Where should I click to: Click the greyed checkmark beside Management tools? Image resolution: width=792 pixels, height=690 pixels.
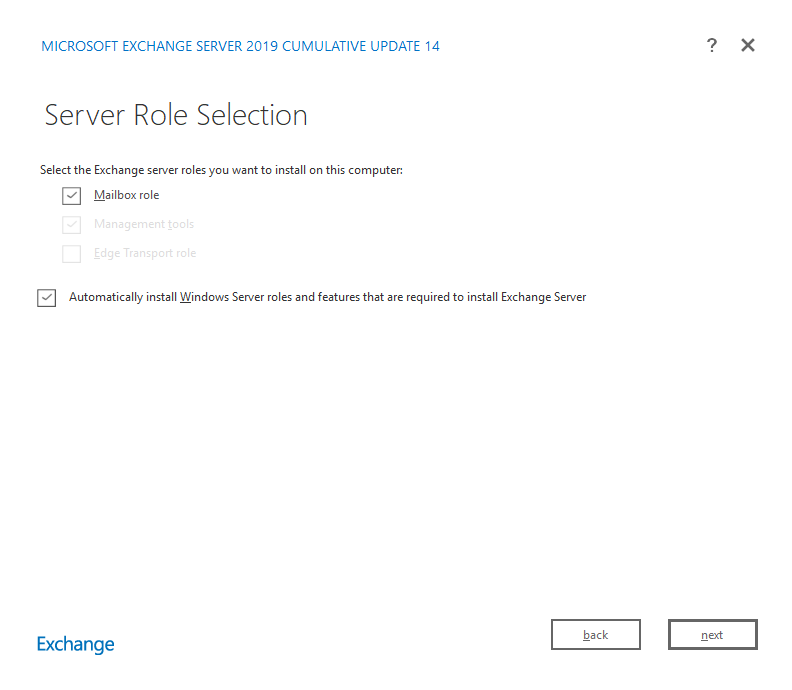[x=71, y=225]
